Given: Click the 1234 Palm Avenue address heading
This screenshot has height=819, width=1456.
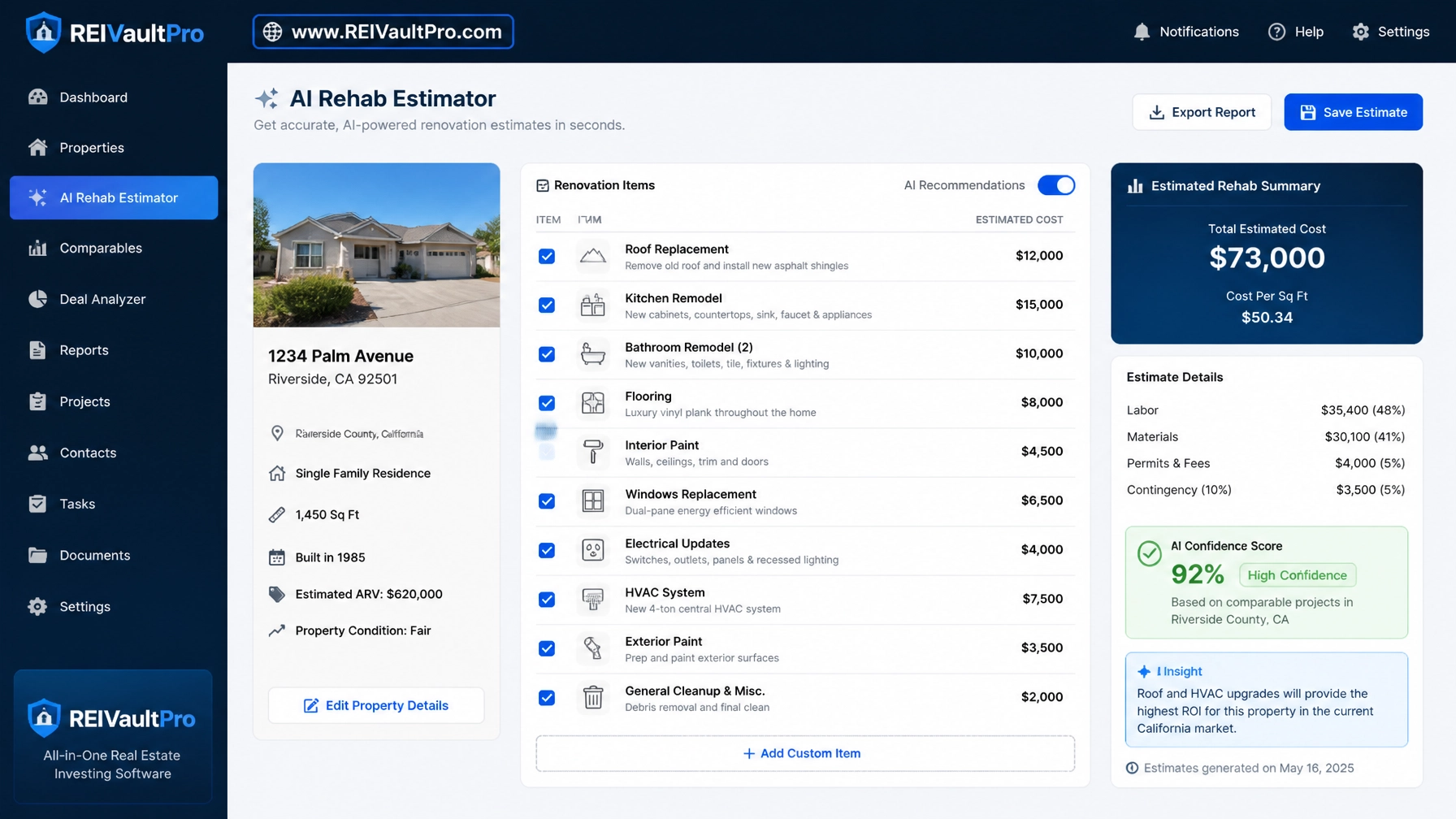Looking at the screenshot, I should coord(340,356).
